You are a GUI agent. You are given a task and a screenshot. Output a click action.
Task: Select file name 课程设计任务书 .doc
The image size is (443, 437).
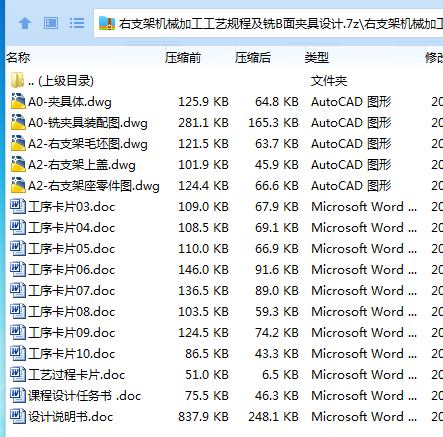pos(85,396)
